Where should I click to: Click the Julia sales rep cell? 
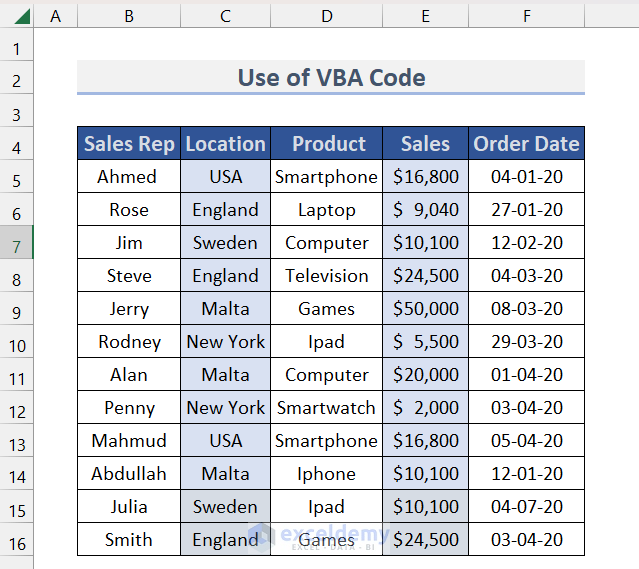pyautogui.click(x=129, y=507)
